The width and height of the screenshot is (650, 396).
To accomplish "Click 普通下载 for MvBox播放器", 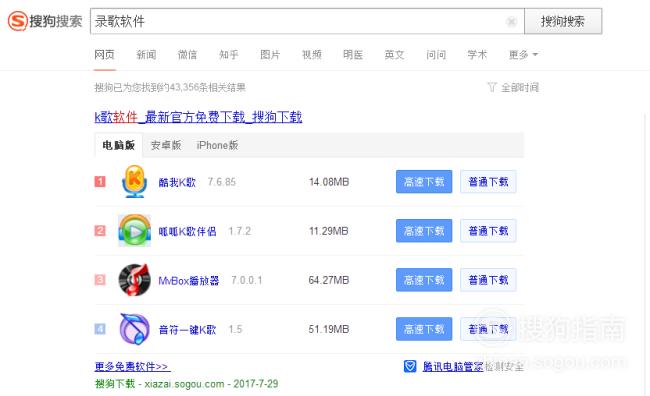I will coord(488,280).
